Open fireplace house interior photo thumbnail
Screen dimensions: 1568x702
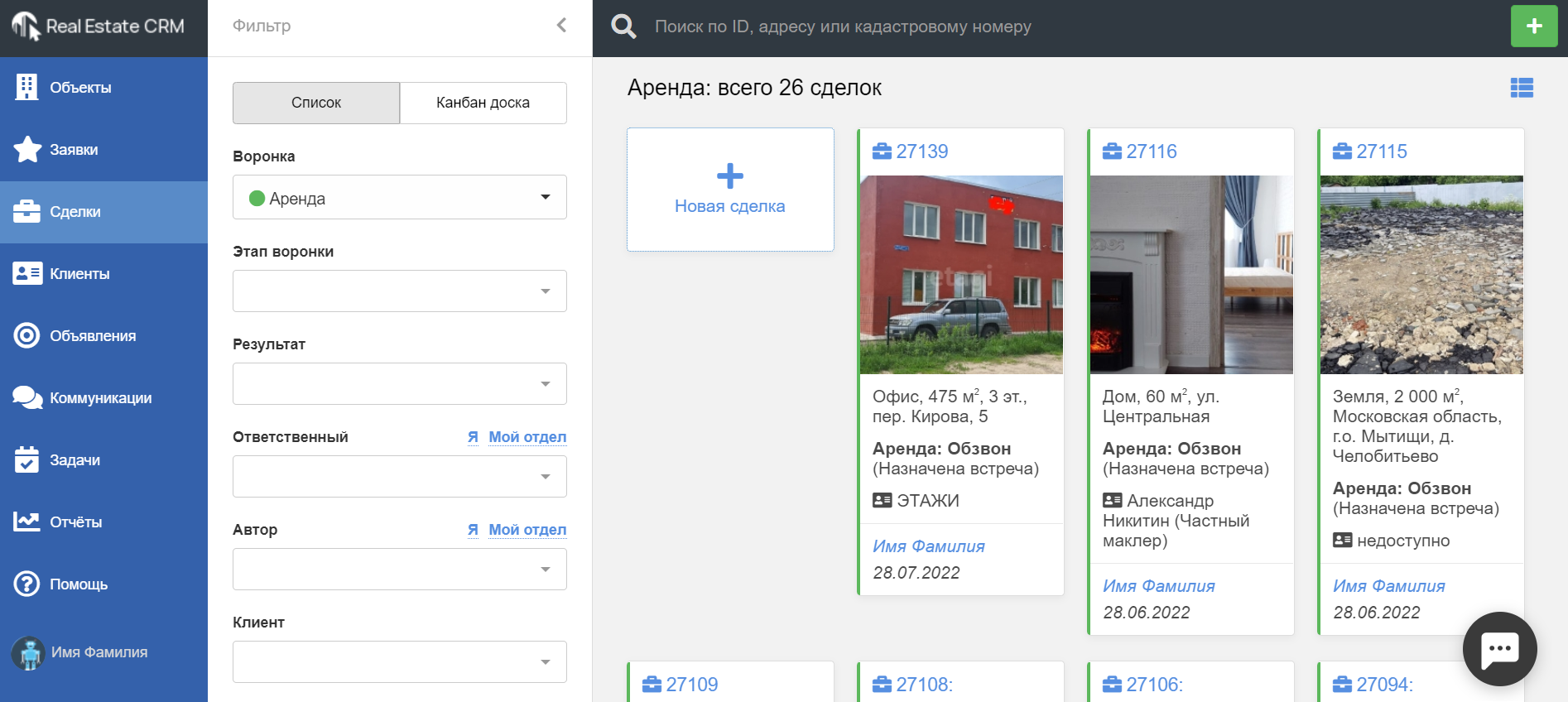point(1191,275)
